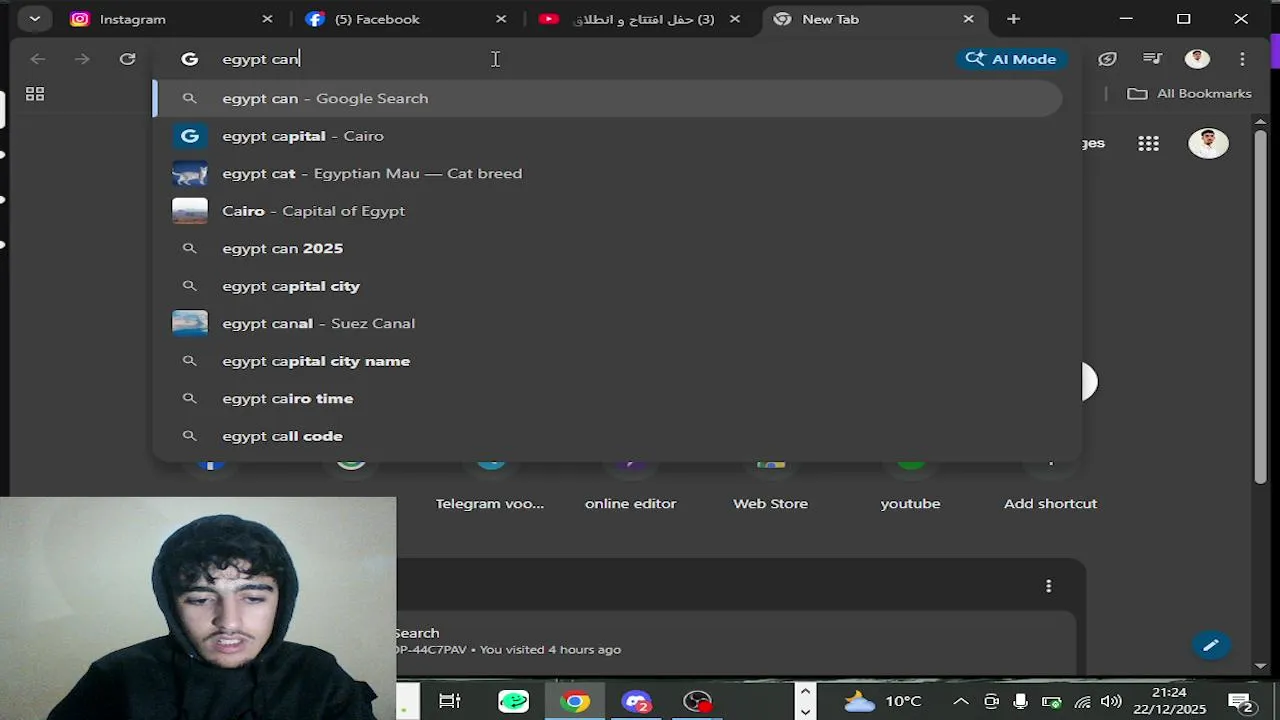This screenshot has width=1280, height=720.
Task: Select 'egypt cat - Egyptian Mau' suggestion
Action: point(607,173)
